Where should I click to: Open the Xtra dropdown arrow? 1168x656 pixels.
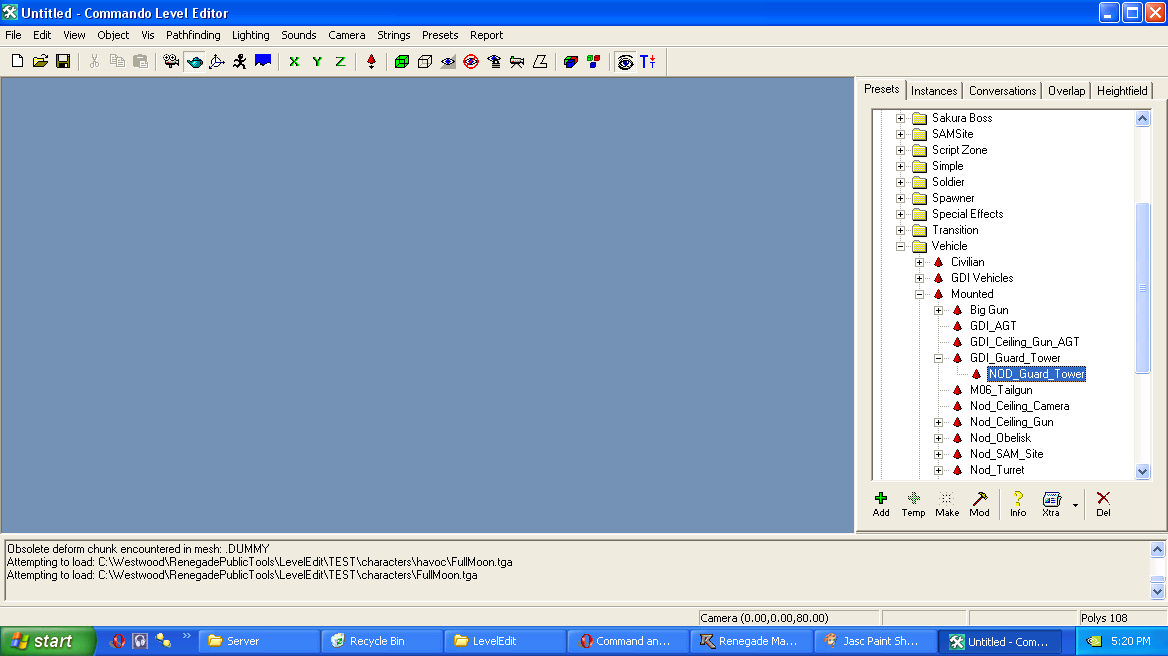tap(1075, 505)
